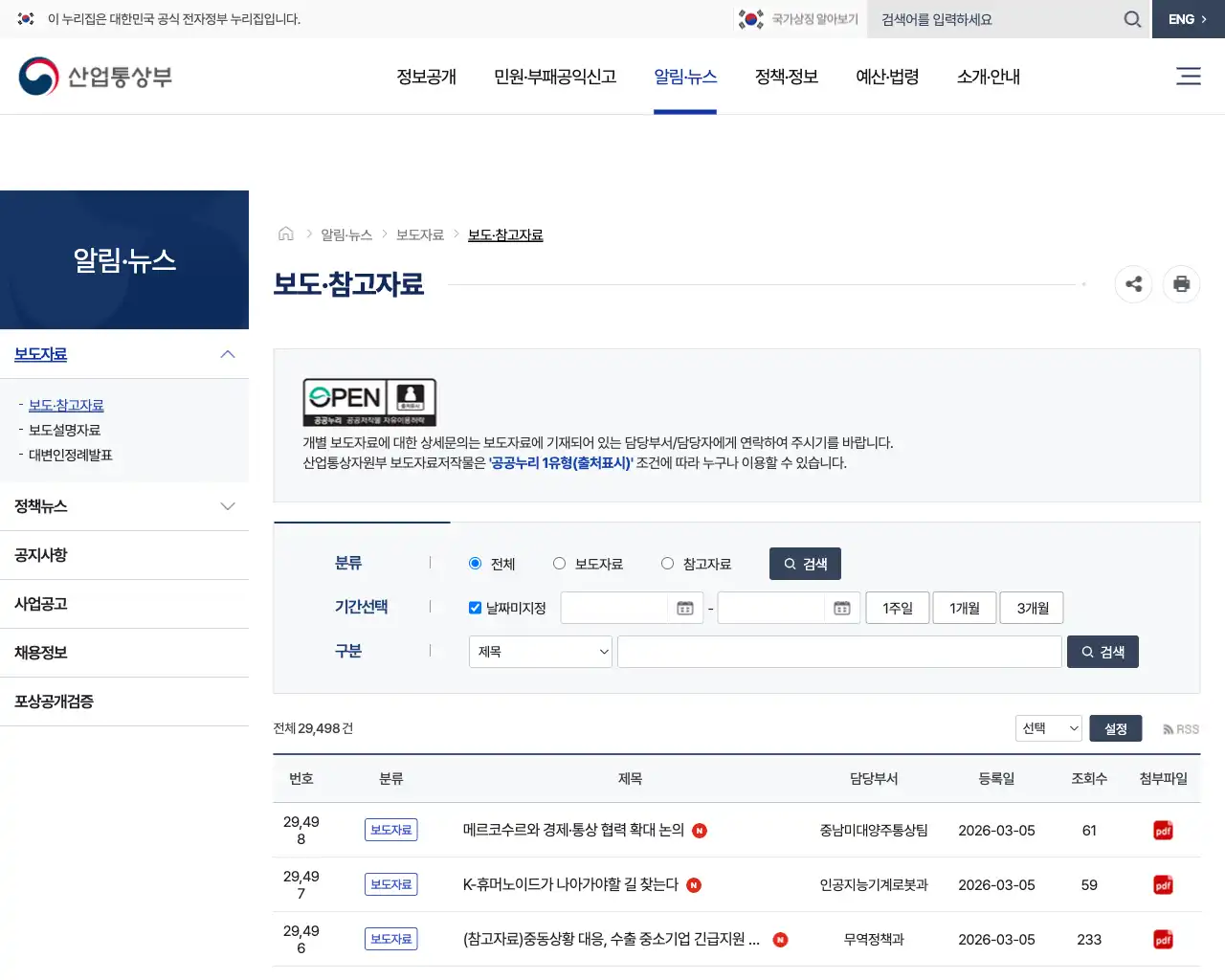Open the 제목 search field dropdown

(540, 652)
